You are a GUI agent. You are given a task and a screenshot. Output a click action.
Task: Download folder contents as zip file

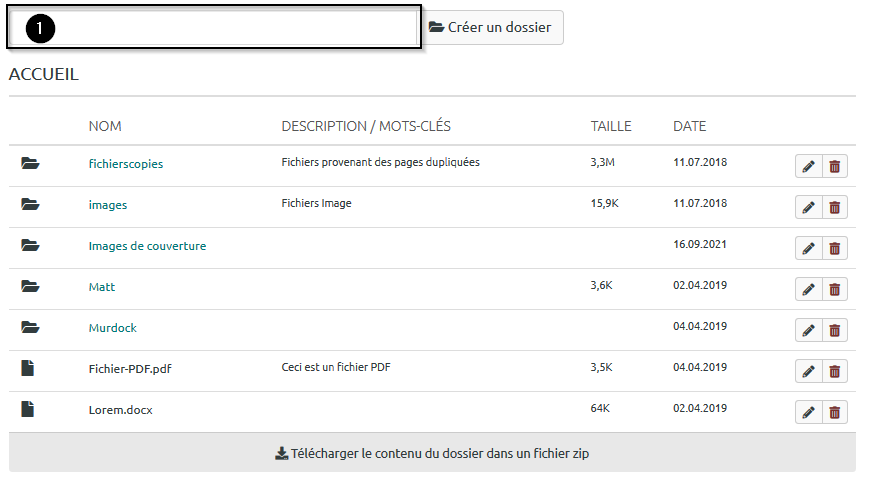[x=432, y=453]
